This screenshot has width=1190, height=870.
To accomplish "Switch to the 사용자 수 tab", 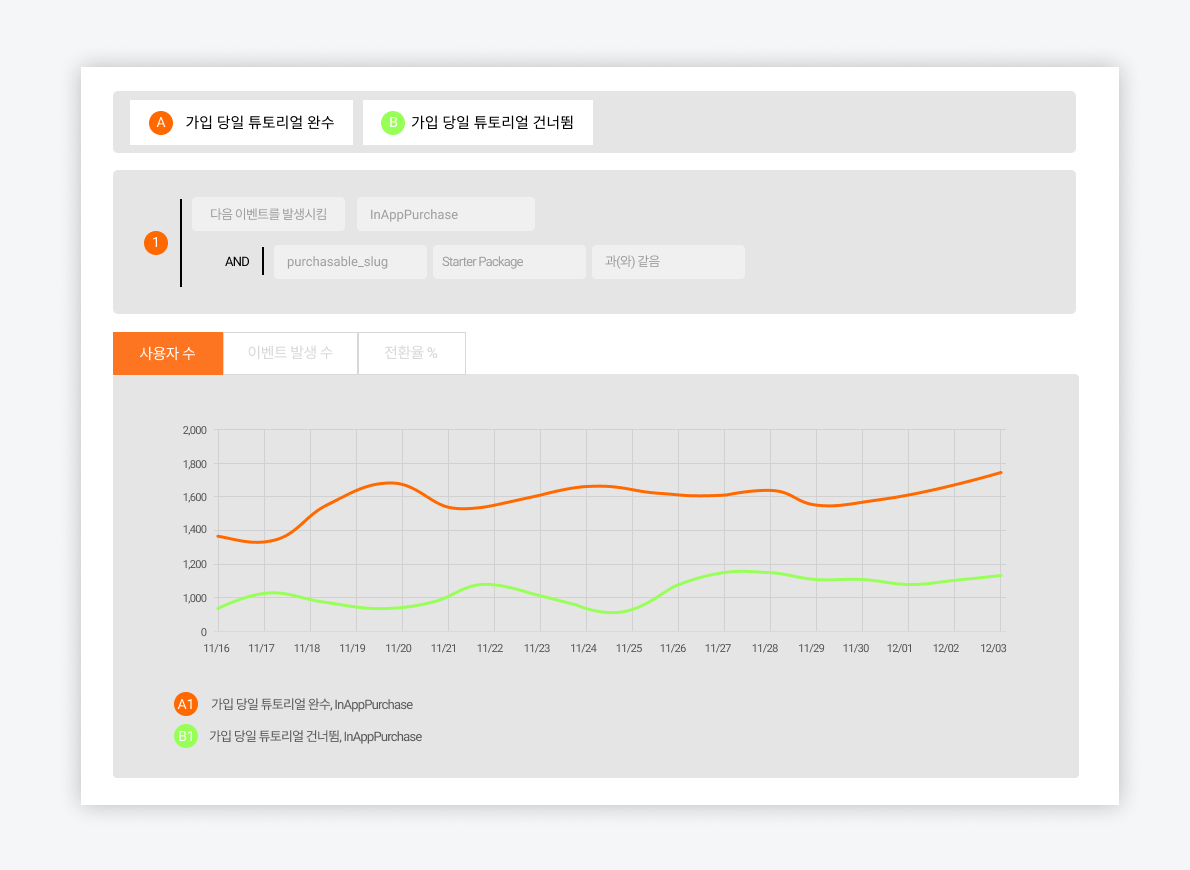I will [168, 353].
